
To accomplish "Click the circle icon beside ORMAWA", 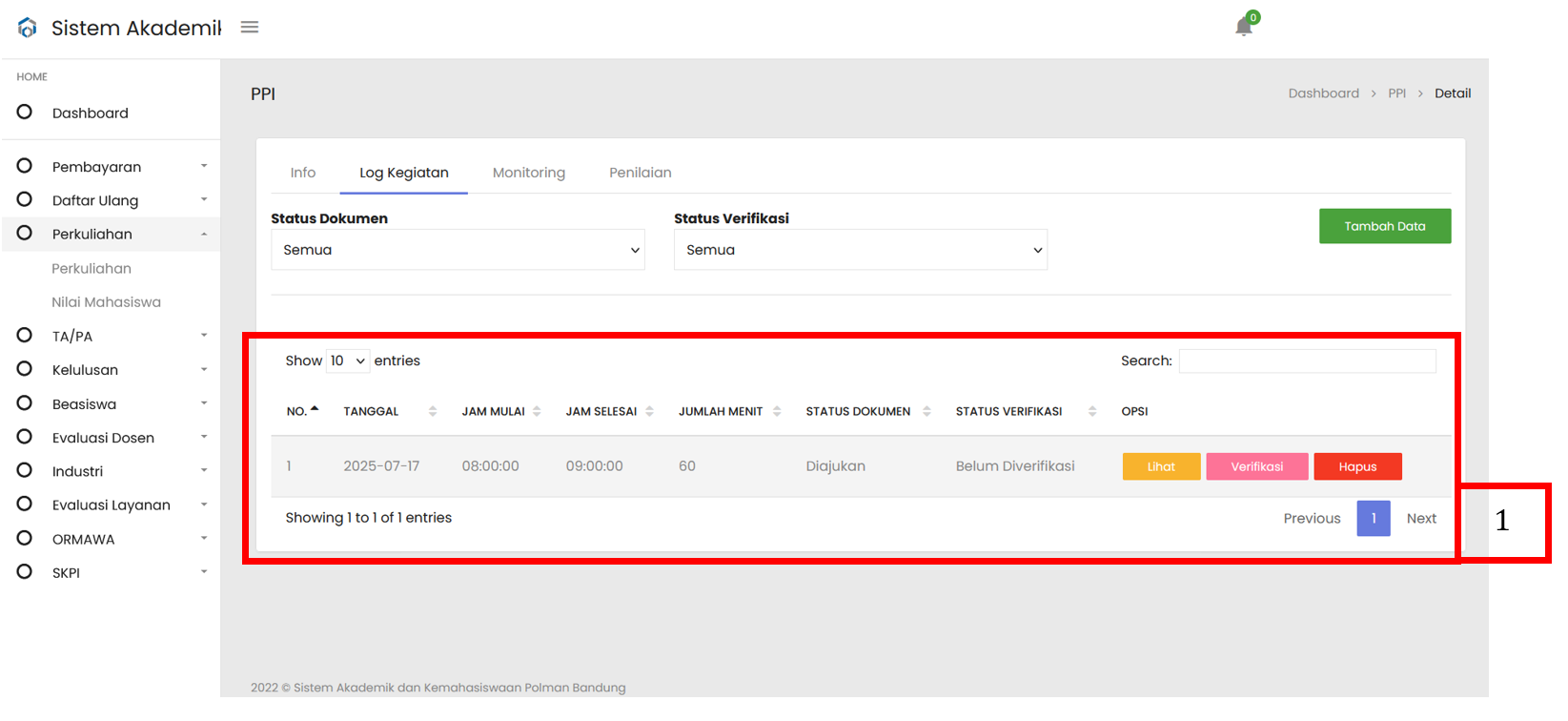I will coord(25,538).
